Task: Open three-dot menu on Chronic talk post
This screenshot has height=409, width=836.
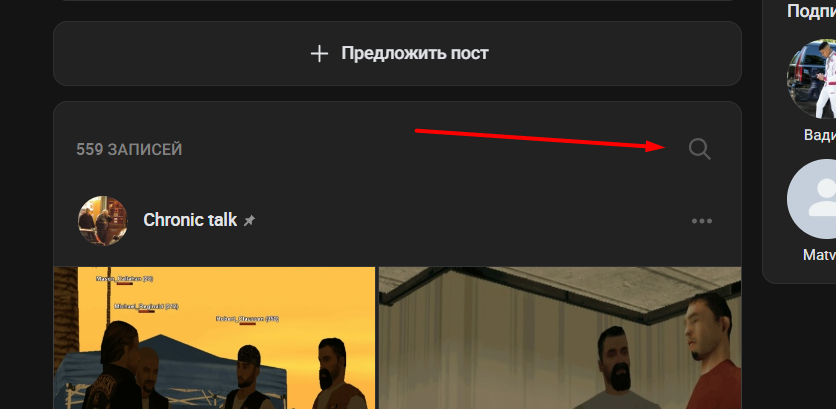Action: click(702, 221)
